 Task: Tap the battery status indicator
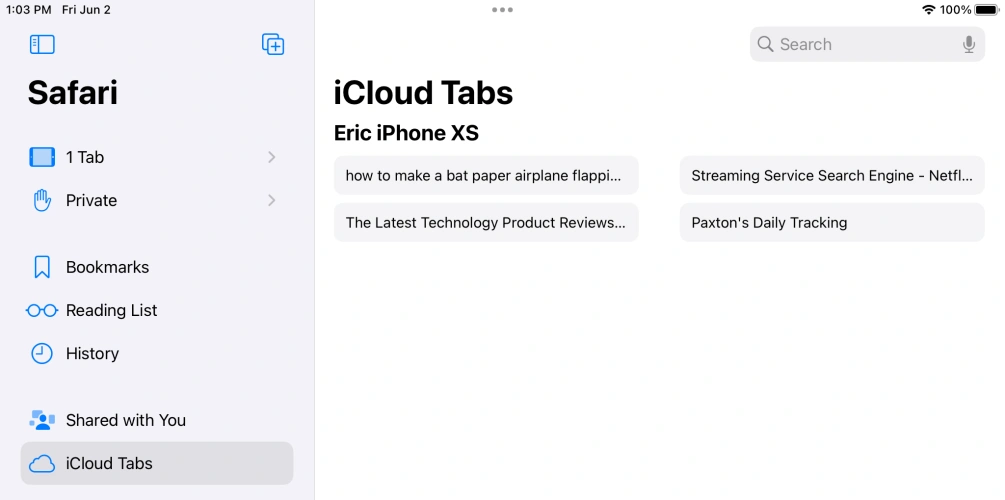(986, 10)
